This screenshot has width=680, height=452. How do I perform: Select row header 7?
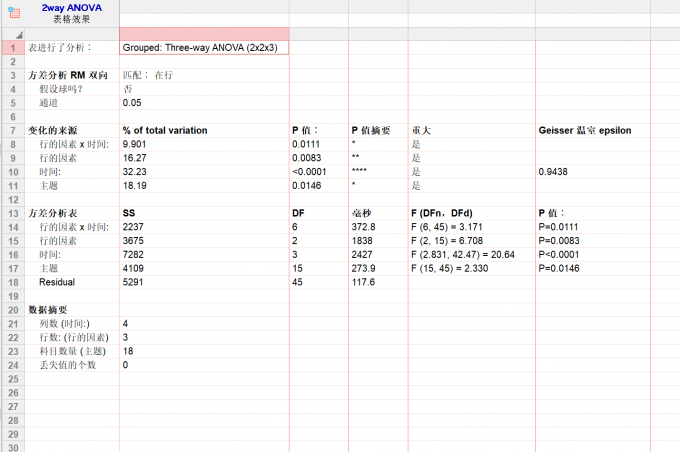pyautogui.click(x=13, y=131)
